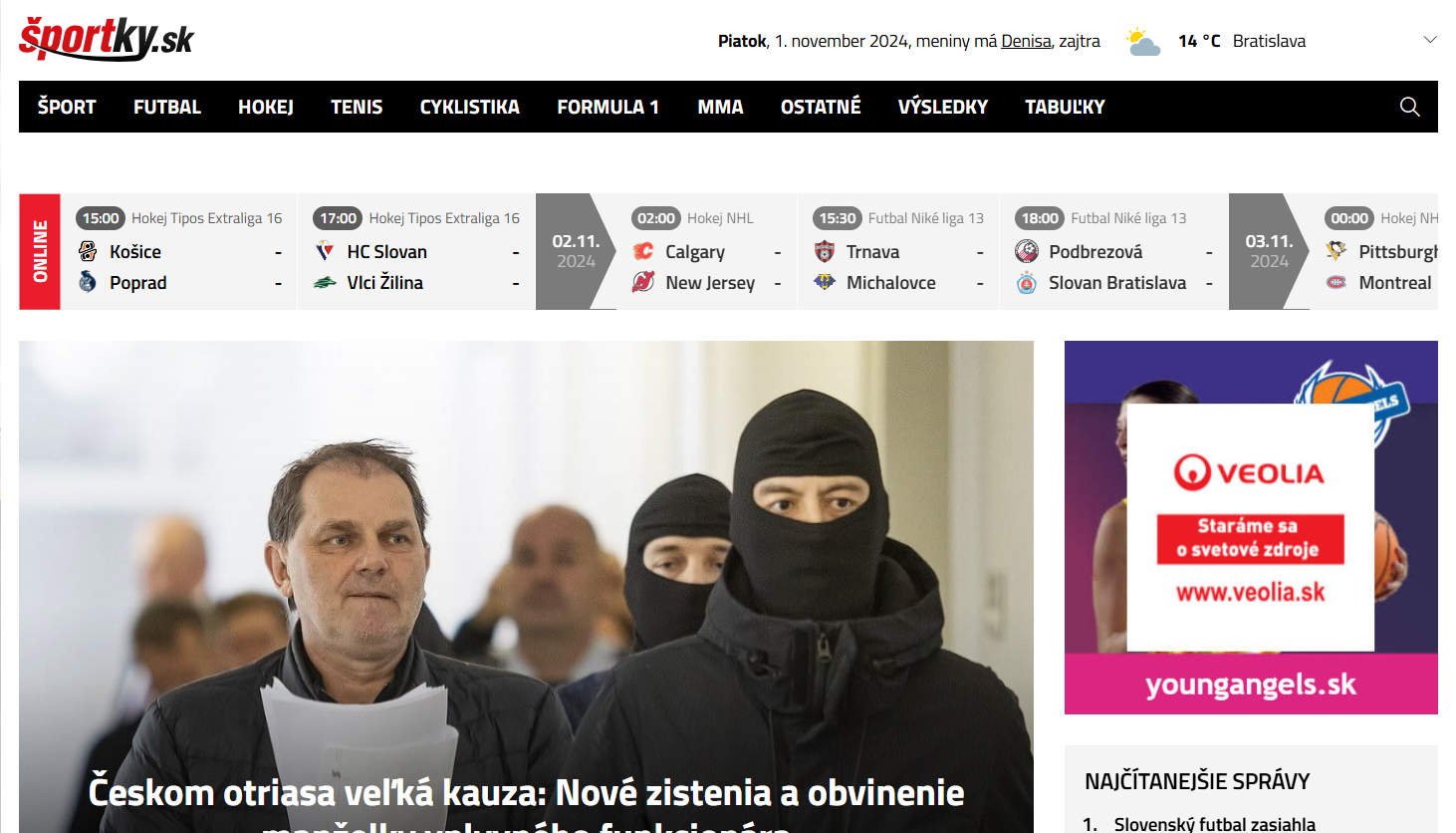Click the HC Slovan team logo
Viewport: 1456px width, 833px height.
pyautogui.click(x=325, y=252)
